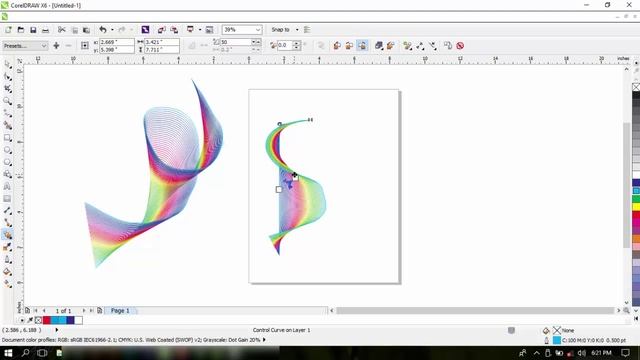Select the Rectangle tool

tap(7, 138)
